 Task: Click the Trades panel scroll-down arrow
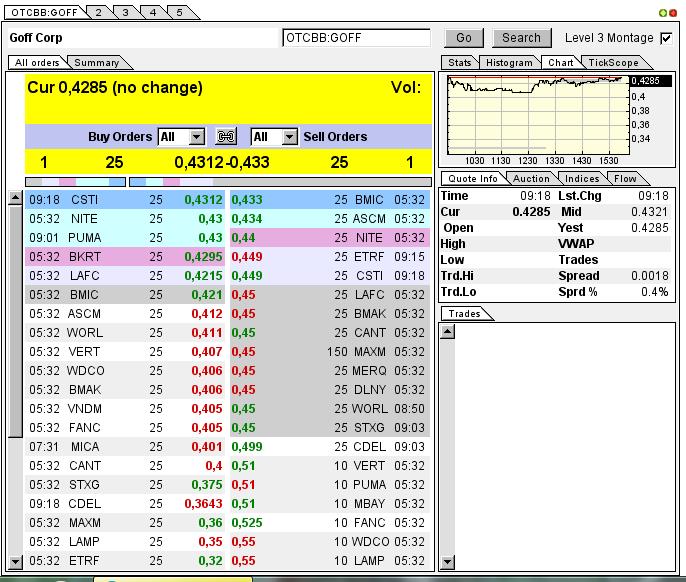(x=448, y=562)
